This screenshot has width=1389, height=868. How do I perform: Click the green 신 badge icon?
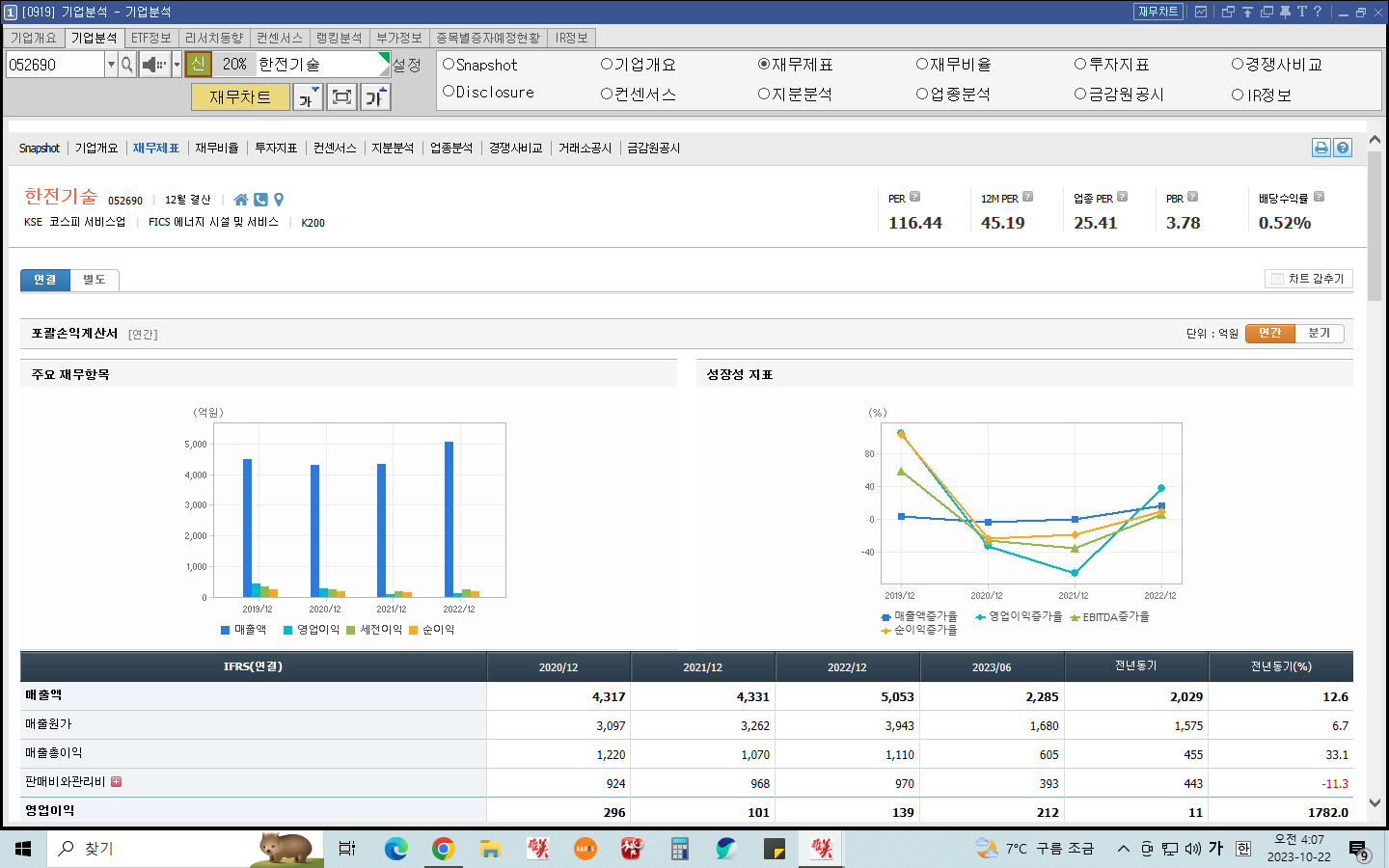[x=198, y=65]
